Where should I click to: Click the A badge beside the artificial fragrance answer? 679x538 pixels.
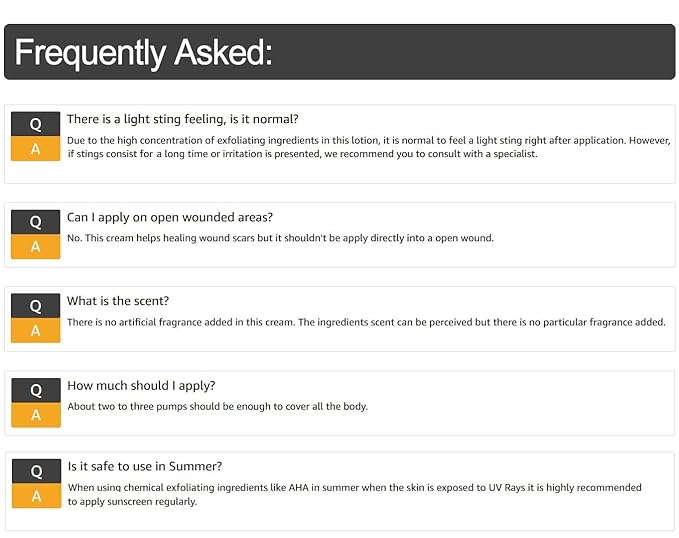(36, 331)
